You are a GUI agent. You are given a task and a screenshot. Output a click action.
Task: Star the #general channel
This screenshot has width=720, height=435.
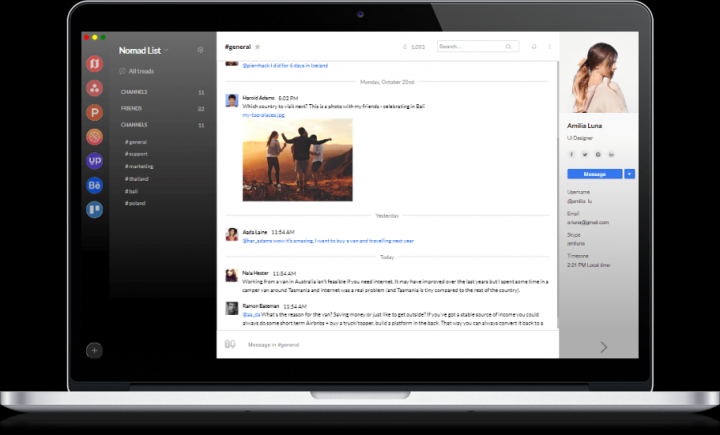pos(258,46)
